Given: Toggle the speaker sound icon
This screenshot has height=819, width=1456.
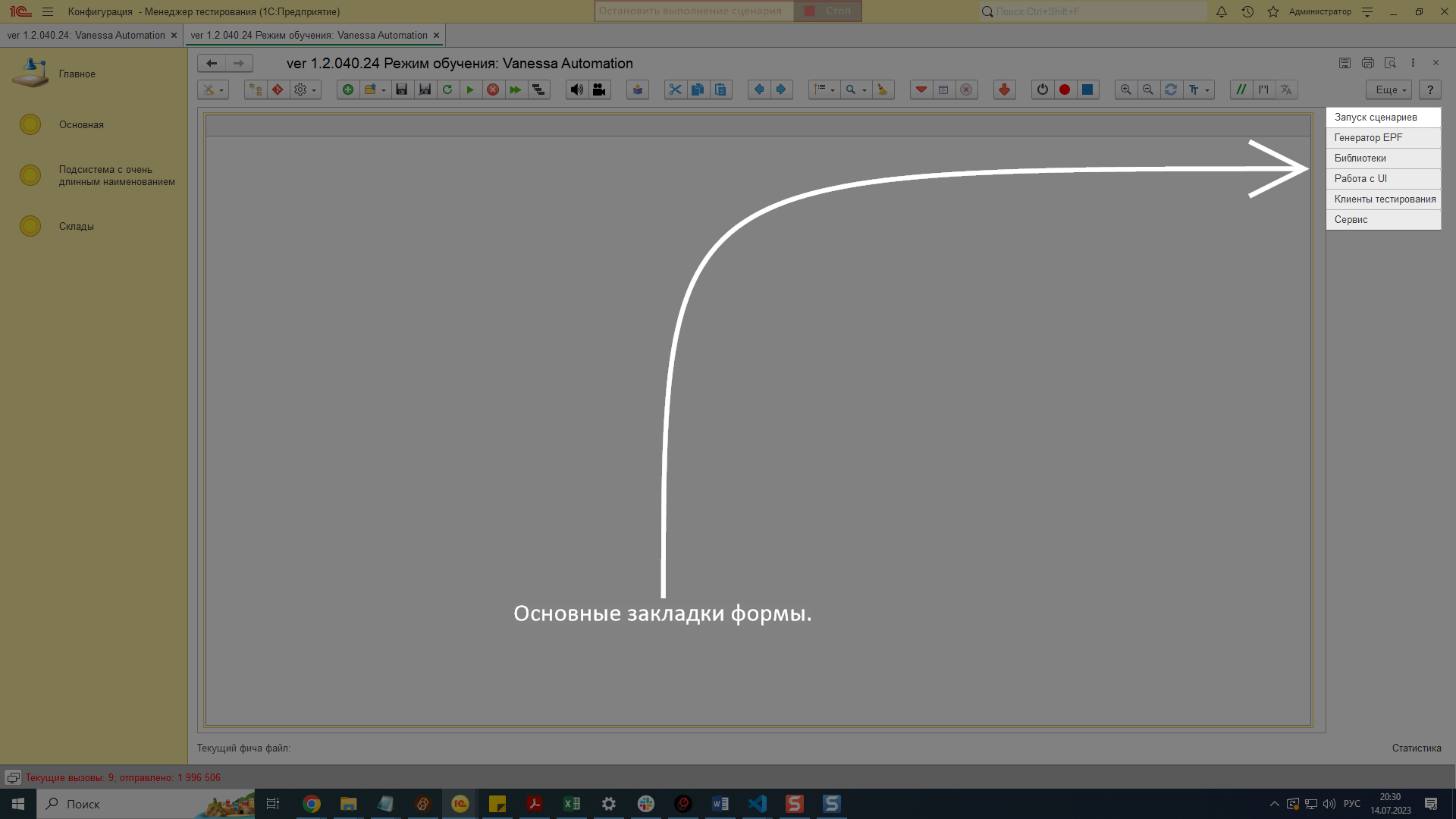Looking at the screenshot, I should pyautogui.click(x=576, y=89).
